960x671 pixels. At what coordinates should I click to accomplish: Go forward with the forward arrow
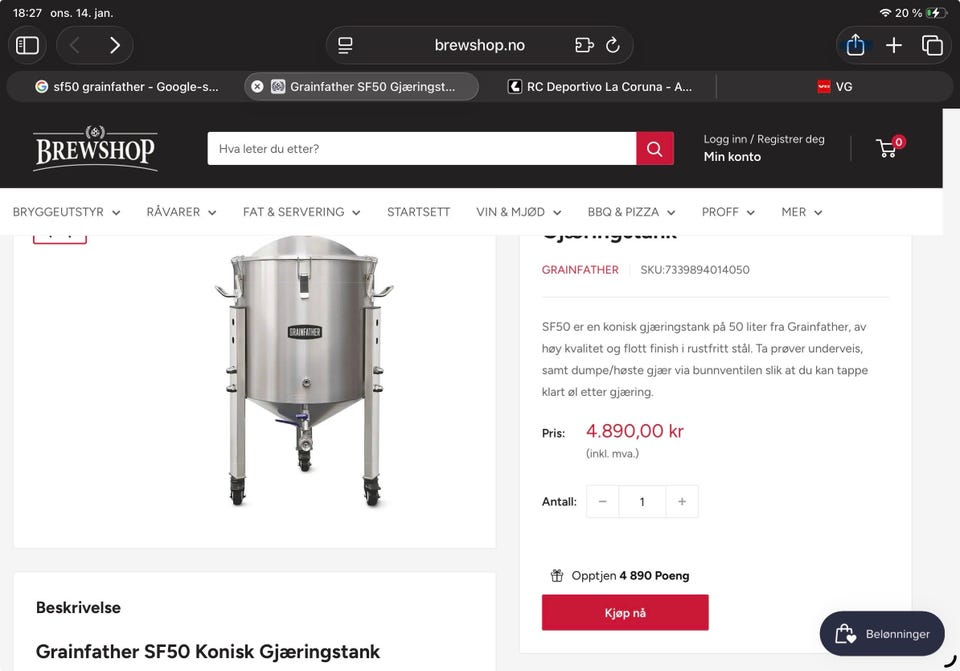click(x=114, y=45)
